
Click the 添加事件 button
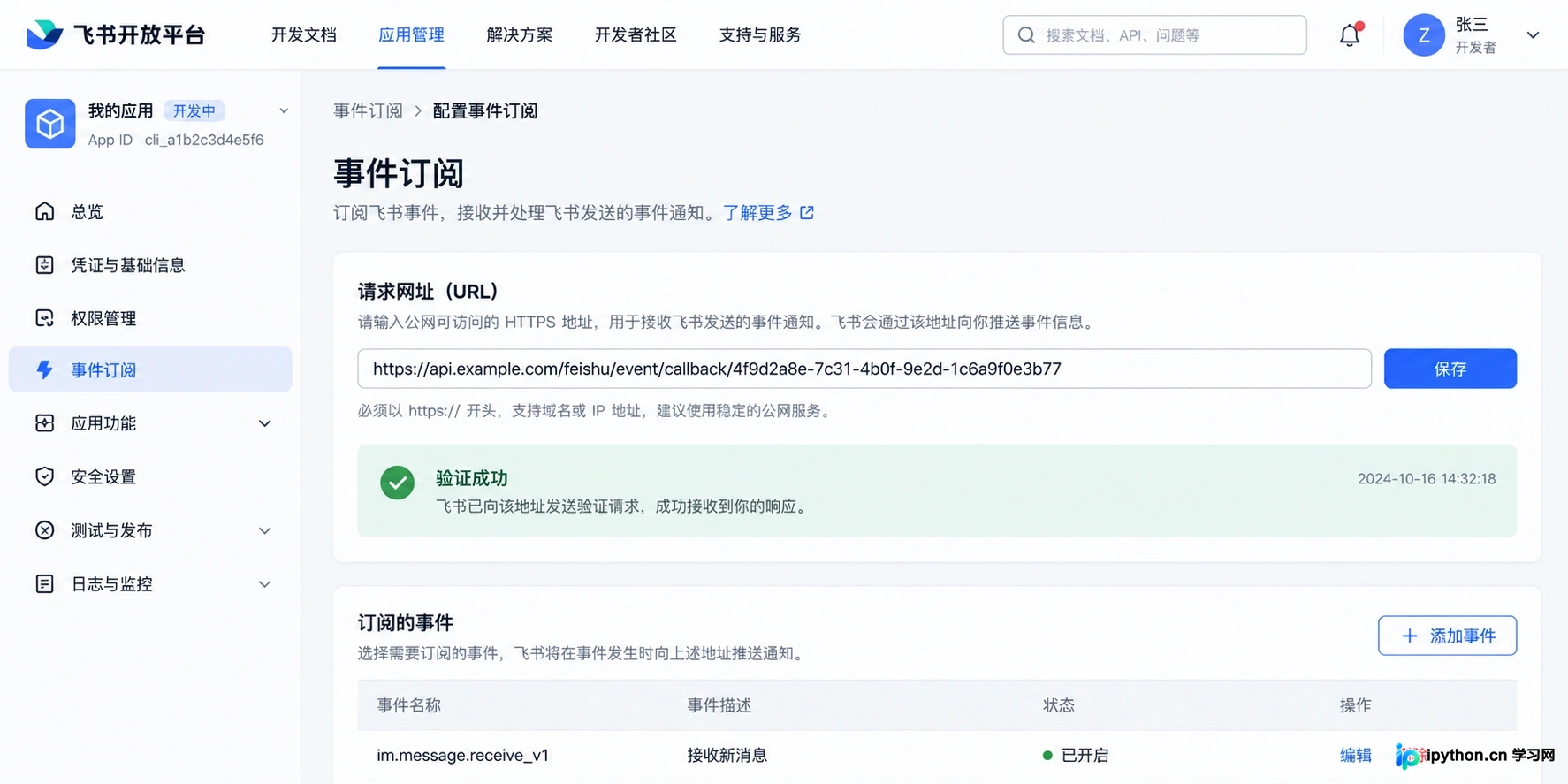click(1447, 636)
